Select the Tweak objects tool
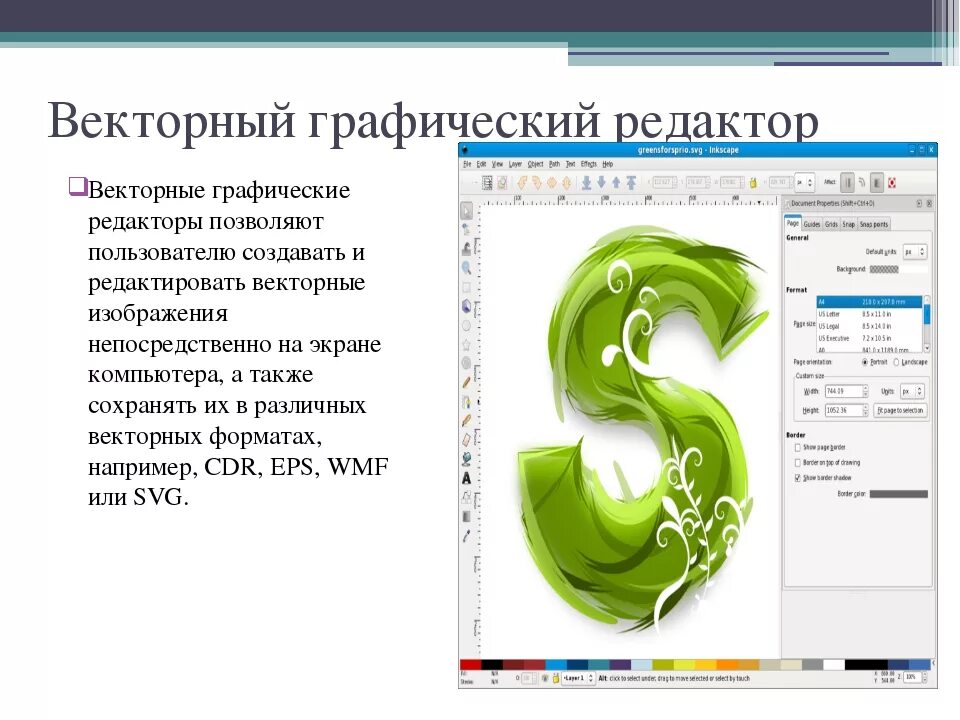 467,249
